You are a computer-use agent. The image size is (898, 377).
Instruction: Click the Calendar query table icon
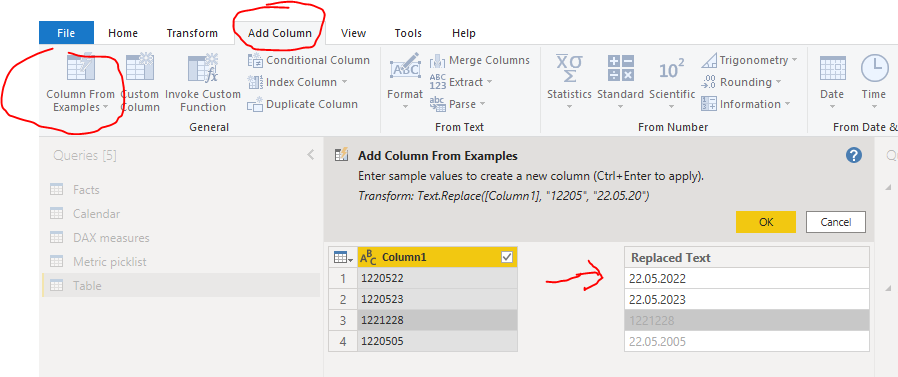[57, 214]
